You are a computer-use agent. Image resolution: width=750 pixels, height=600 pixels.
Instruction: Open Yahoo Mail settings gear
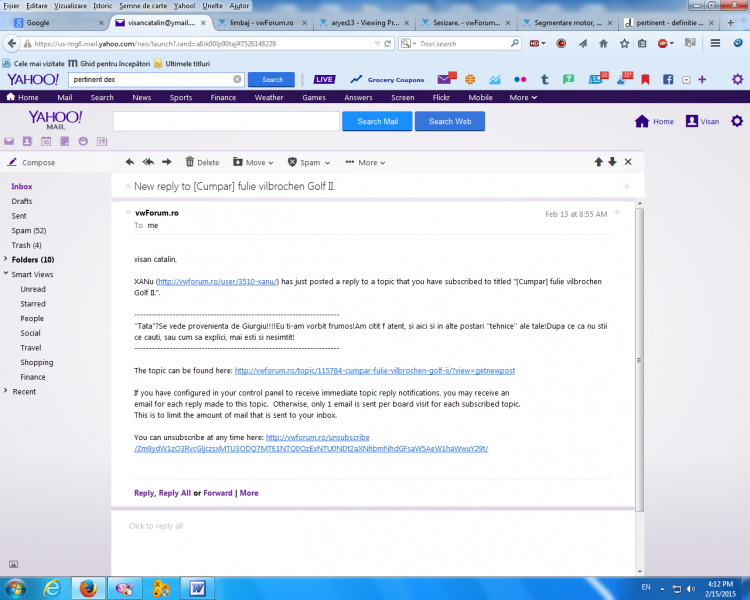click(737, 121)
